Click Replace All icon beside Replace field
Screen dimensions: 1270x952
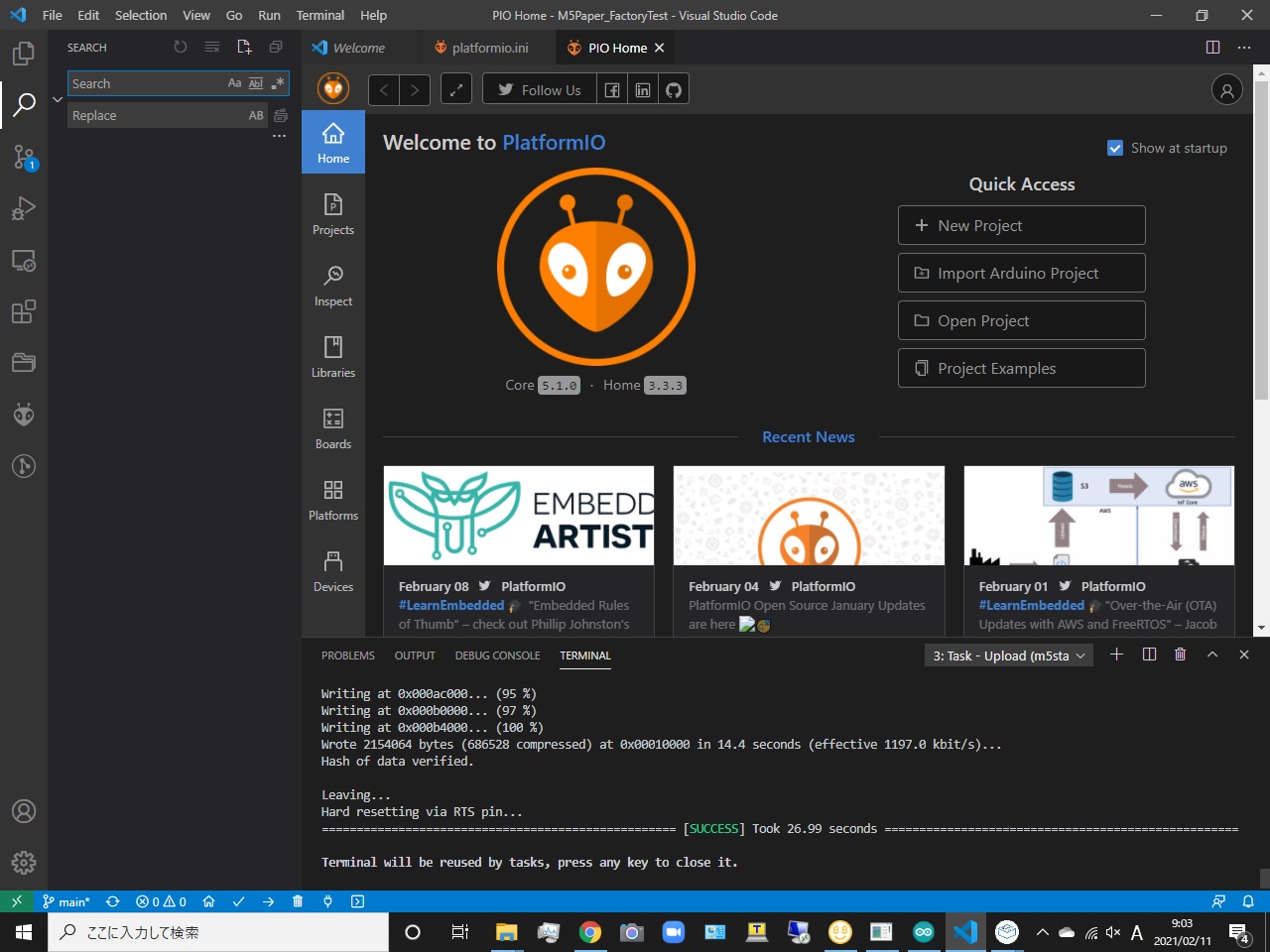[x=280, y=116]
